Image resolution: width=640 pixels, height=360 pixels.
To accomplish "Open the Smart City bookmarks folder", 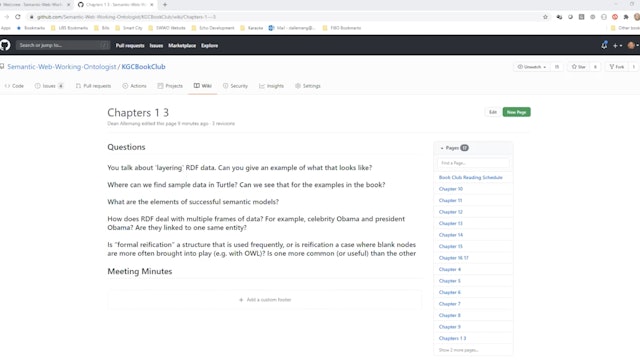I will click(129, 28).
